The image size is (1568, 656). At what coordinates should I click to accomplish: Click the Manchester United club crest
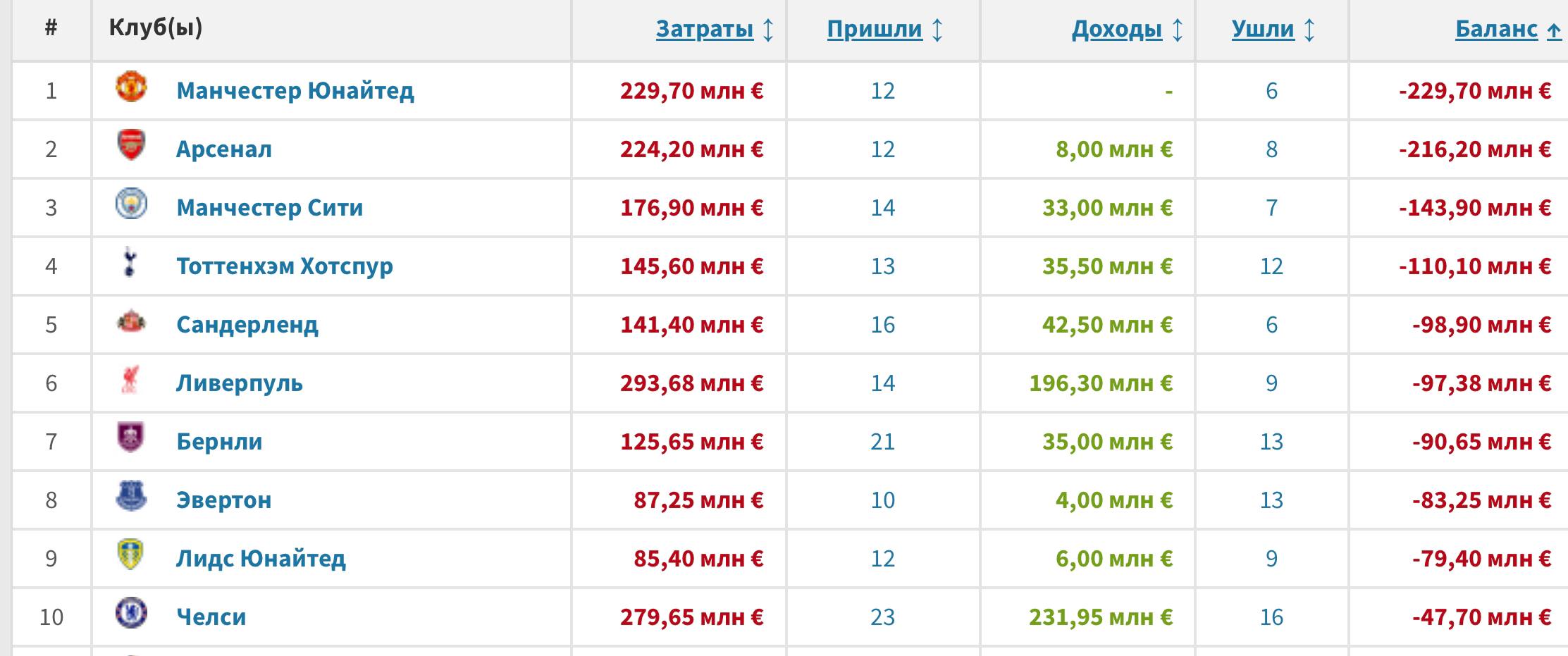[x=131, y=87]
